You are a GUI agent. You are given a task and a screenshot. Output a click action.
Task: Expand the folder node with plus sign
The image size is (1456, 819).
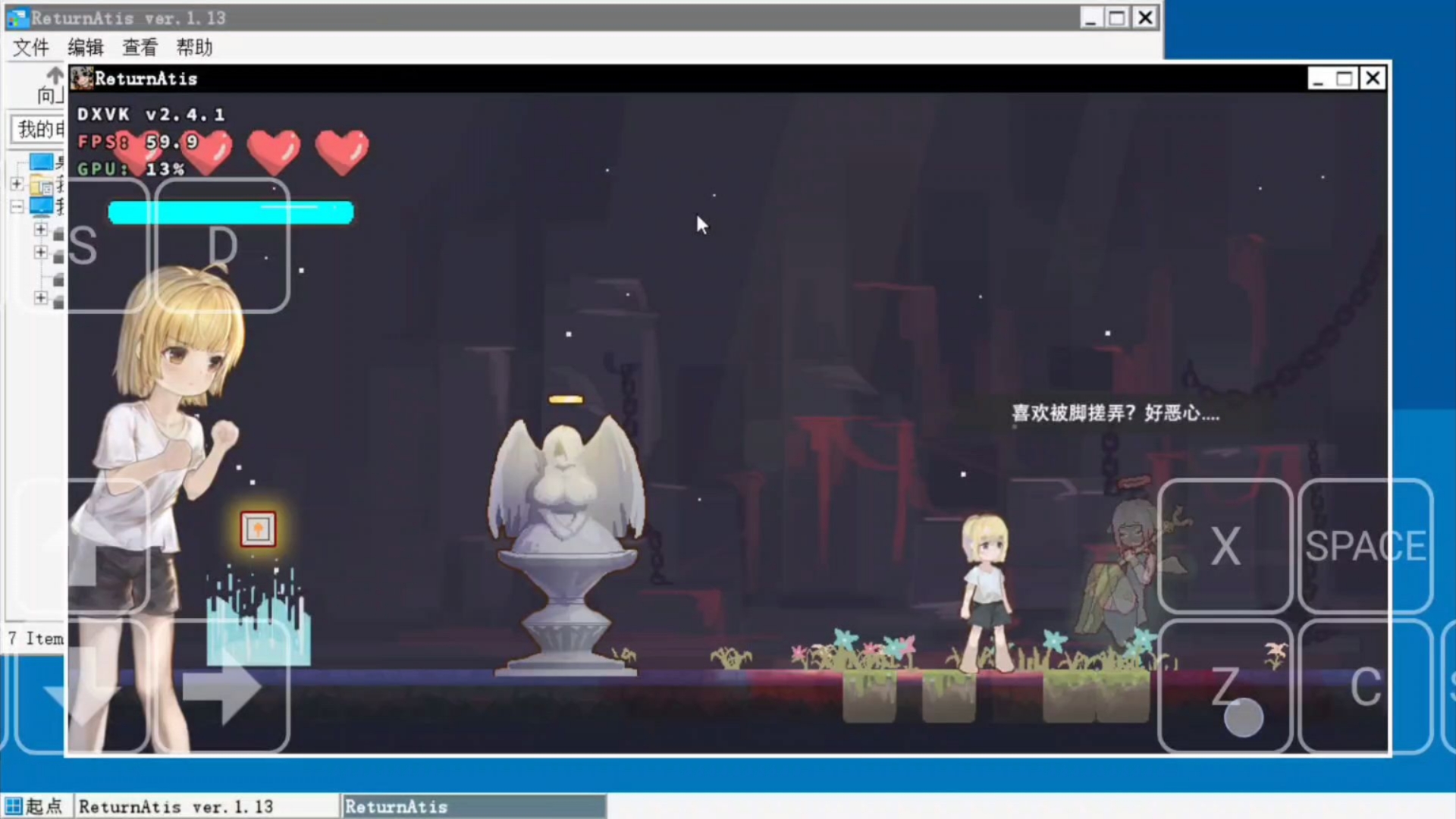pyautogui.click(x=17, y=184)
